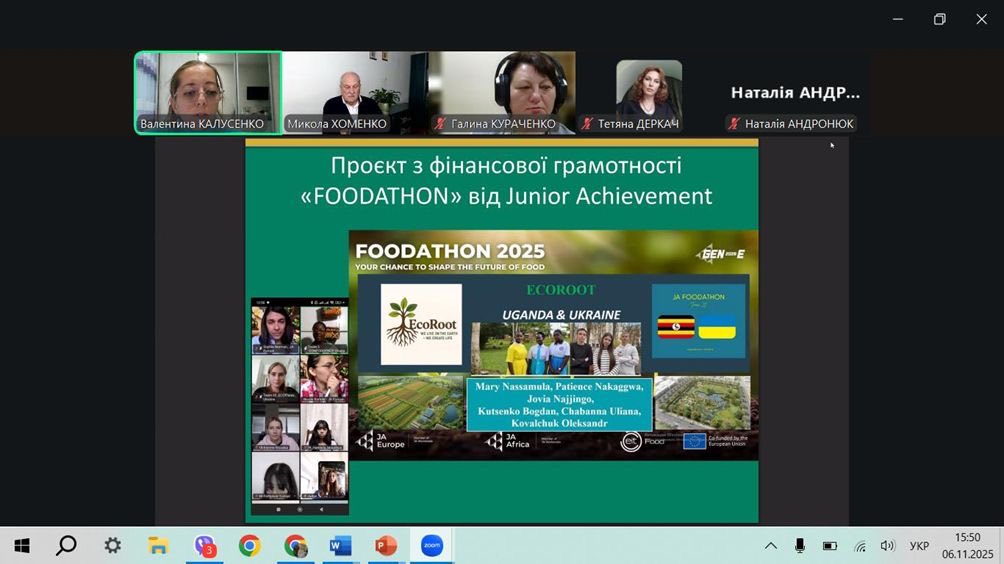
Task: Select Тетяна ДЕРКАЧ participant tile
Action: pyautogui.click(x=649, y=93)
